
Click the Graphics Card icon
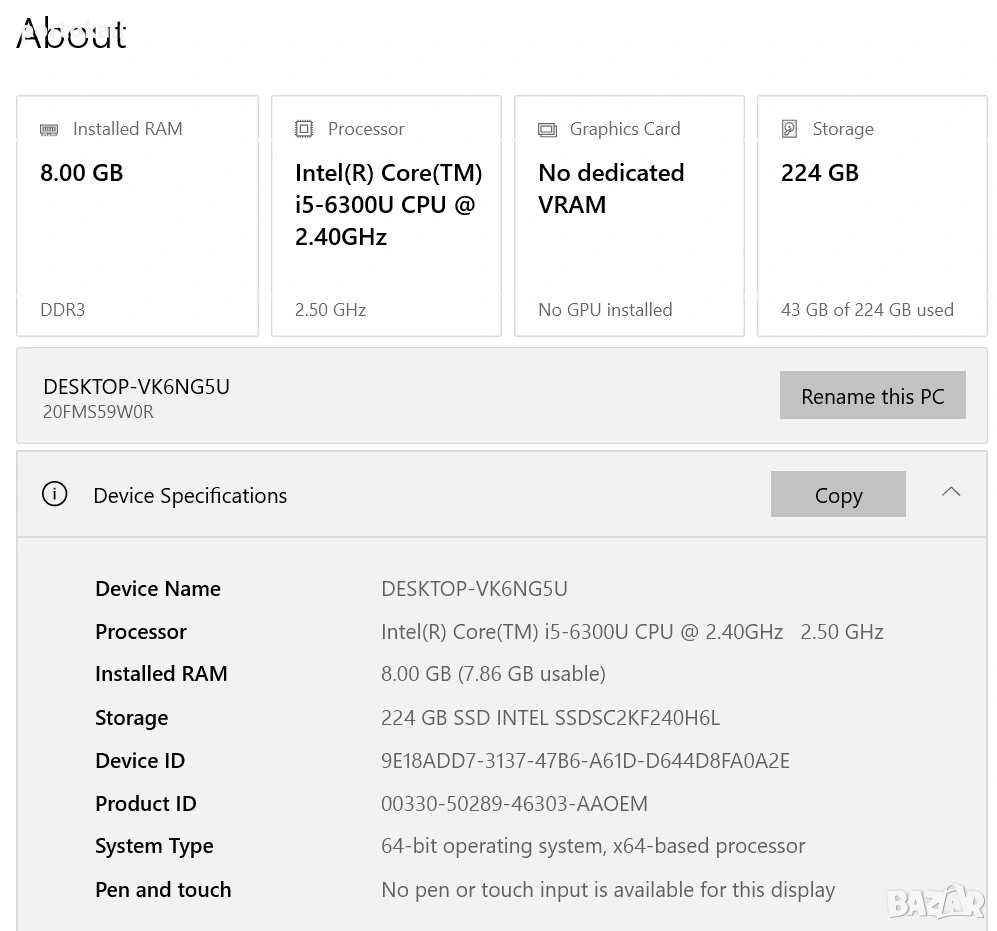click(x=547, y=129)
